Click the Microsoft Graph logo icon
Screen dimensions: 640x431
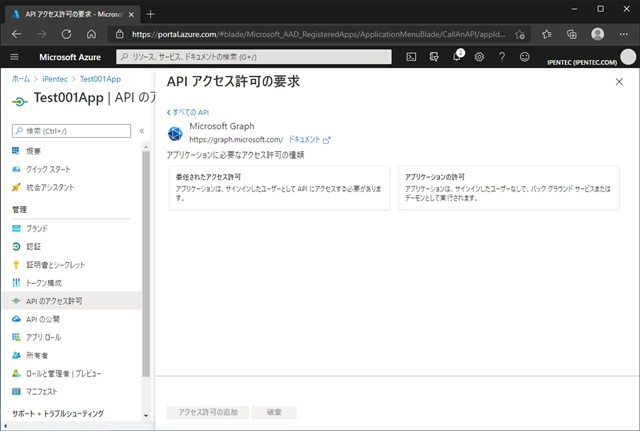click(x=176, y=133)
